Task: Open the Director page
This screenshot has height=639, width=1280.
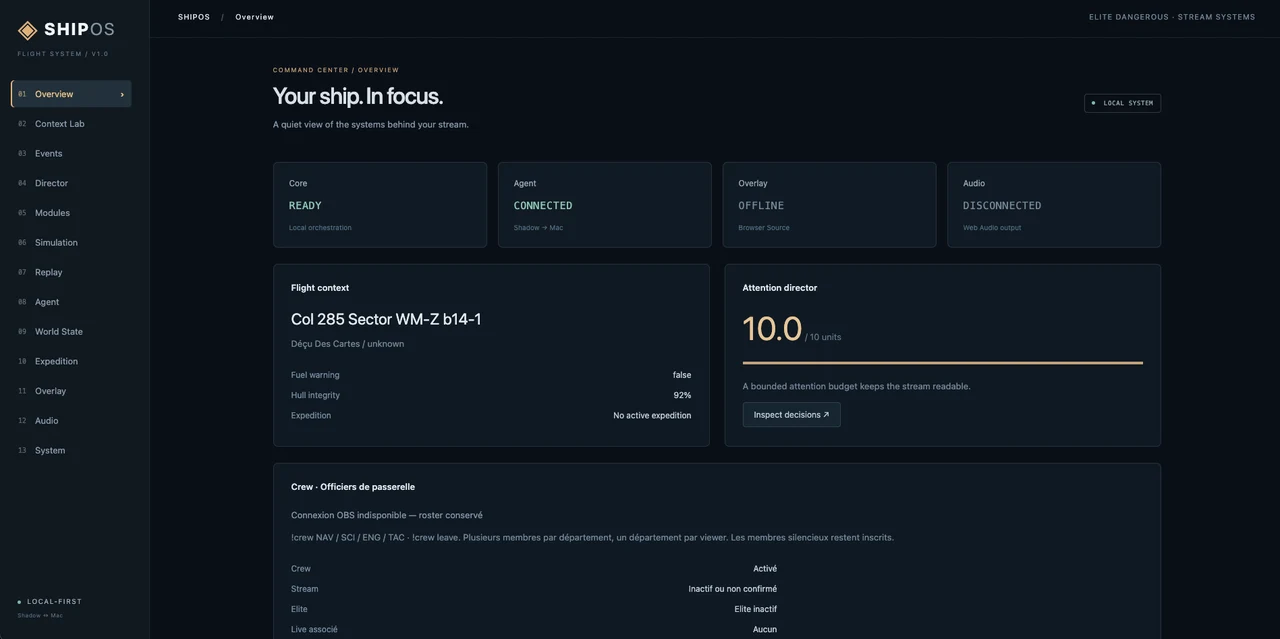Action: tap(71, 183)
